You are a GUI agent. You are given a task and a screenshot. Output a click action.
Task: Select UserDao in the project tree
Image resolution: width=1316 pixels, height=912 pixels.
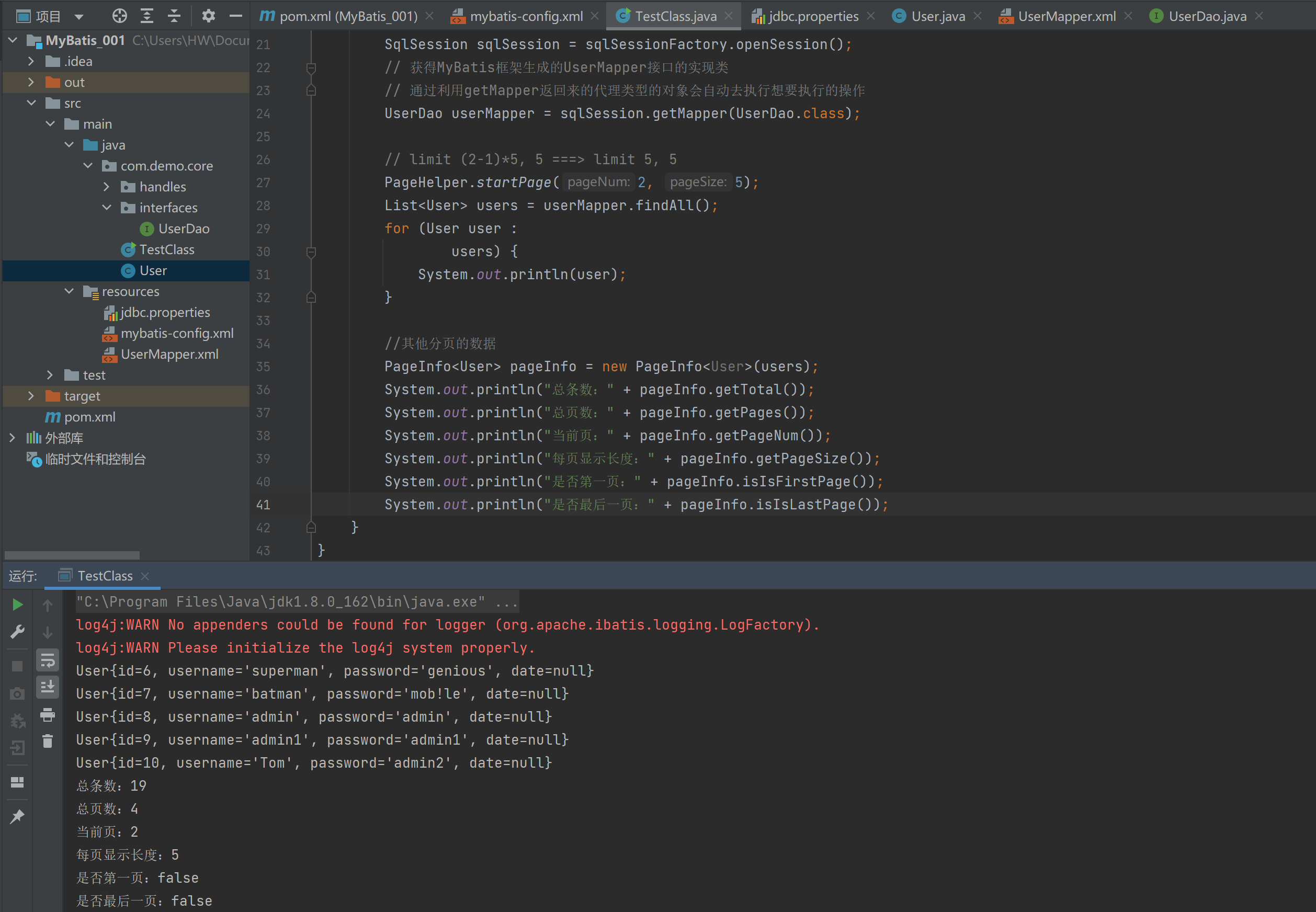coord(184,229)
